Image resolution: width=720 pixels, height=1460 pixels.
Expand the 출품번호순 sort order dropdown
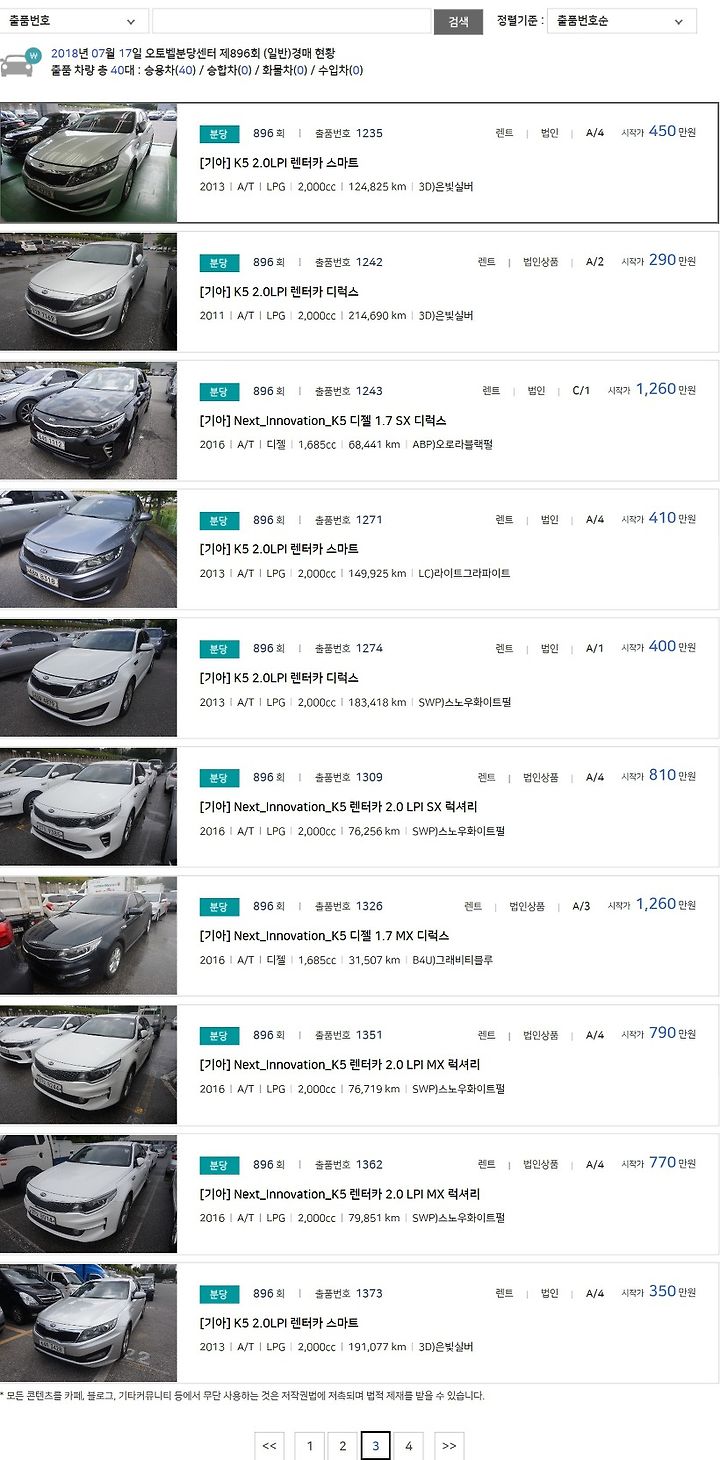pos(622,21)
